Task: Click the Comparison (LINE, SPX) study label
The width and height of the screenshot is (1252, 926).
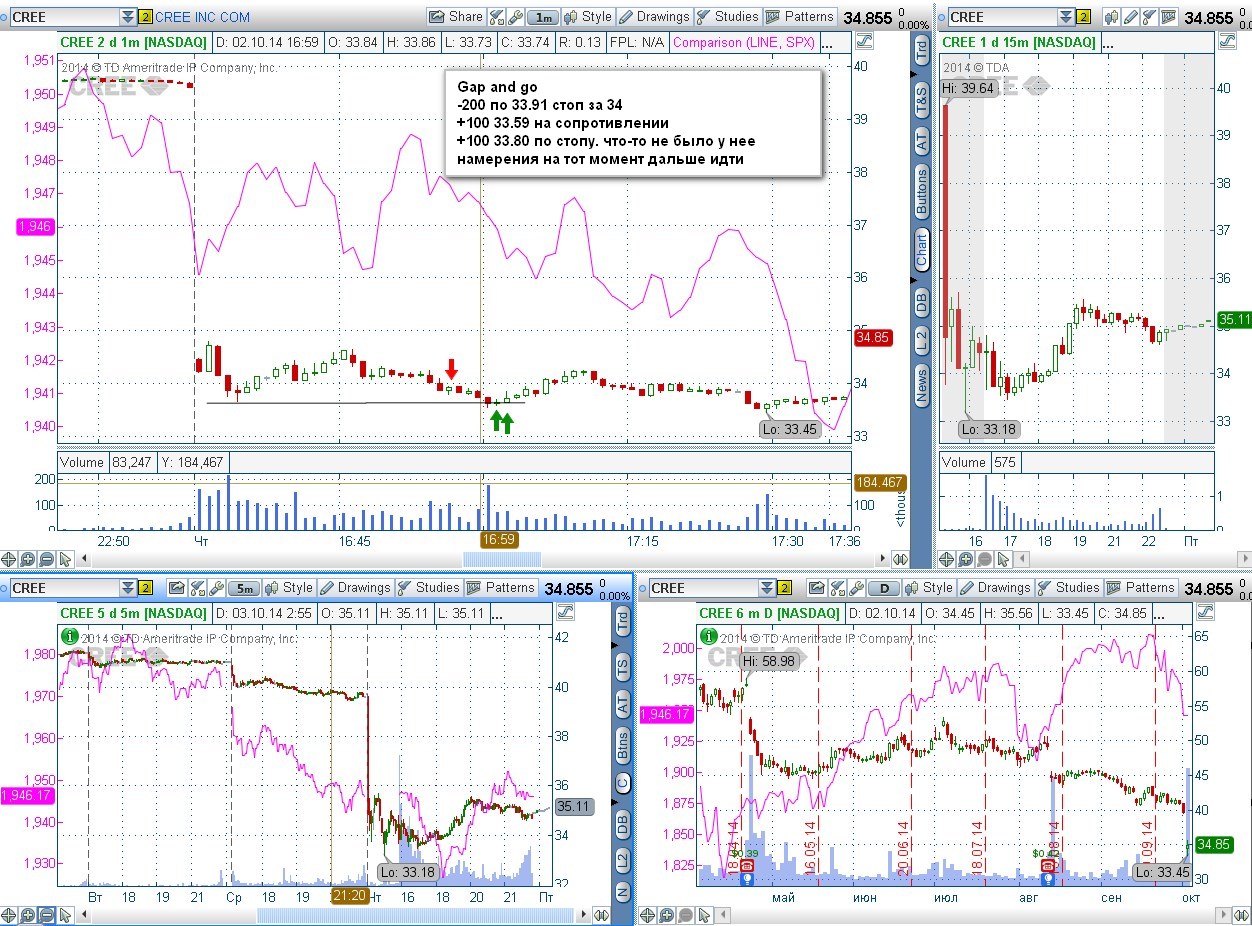Action: [744, 42]
